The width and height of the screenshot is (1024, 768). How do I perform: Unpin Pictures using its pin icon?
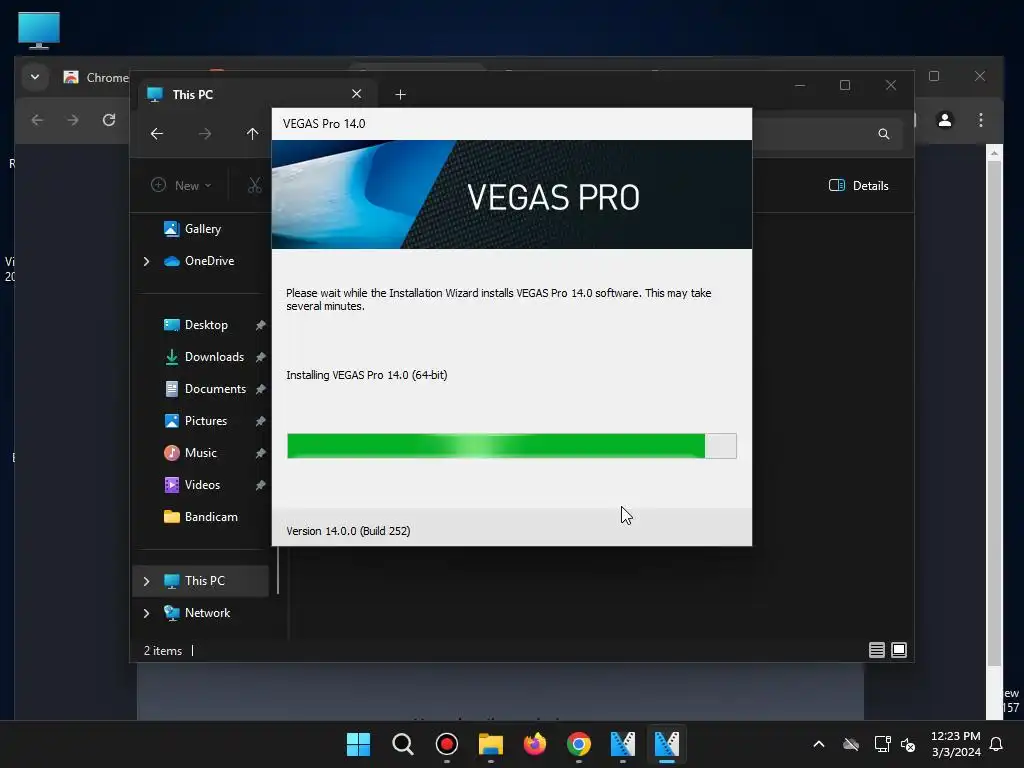(x=261, y=421)
